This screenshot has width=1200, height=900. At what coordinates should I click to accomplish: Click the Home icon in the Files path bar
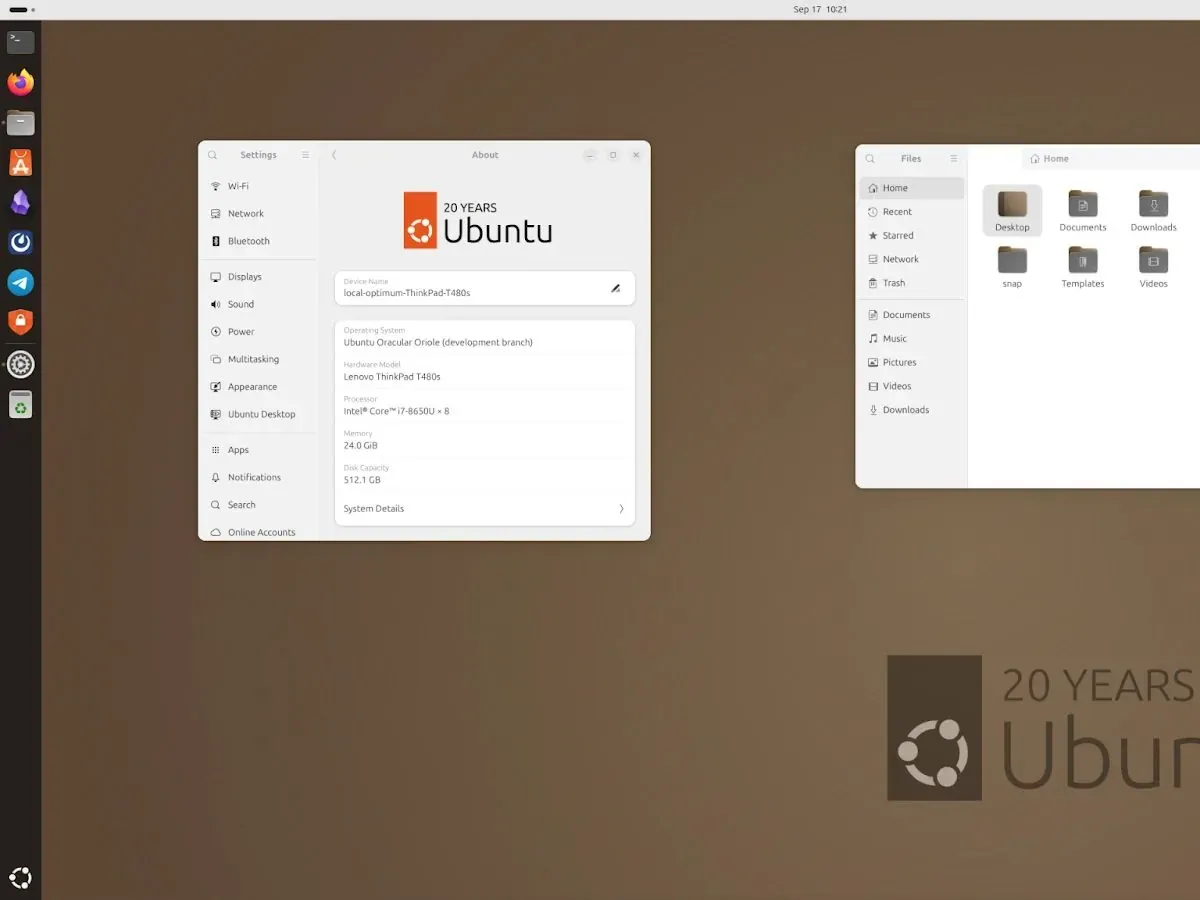point(1048,158)
